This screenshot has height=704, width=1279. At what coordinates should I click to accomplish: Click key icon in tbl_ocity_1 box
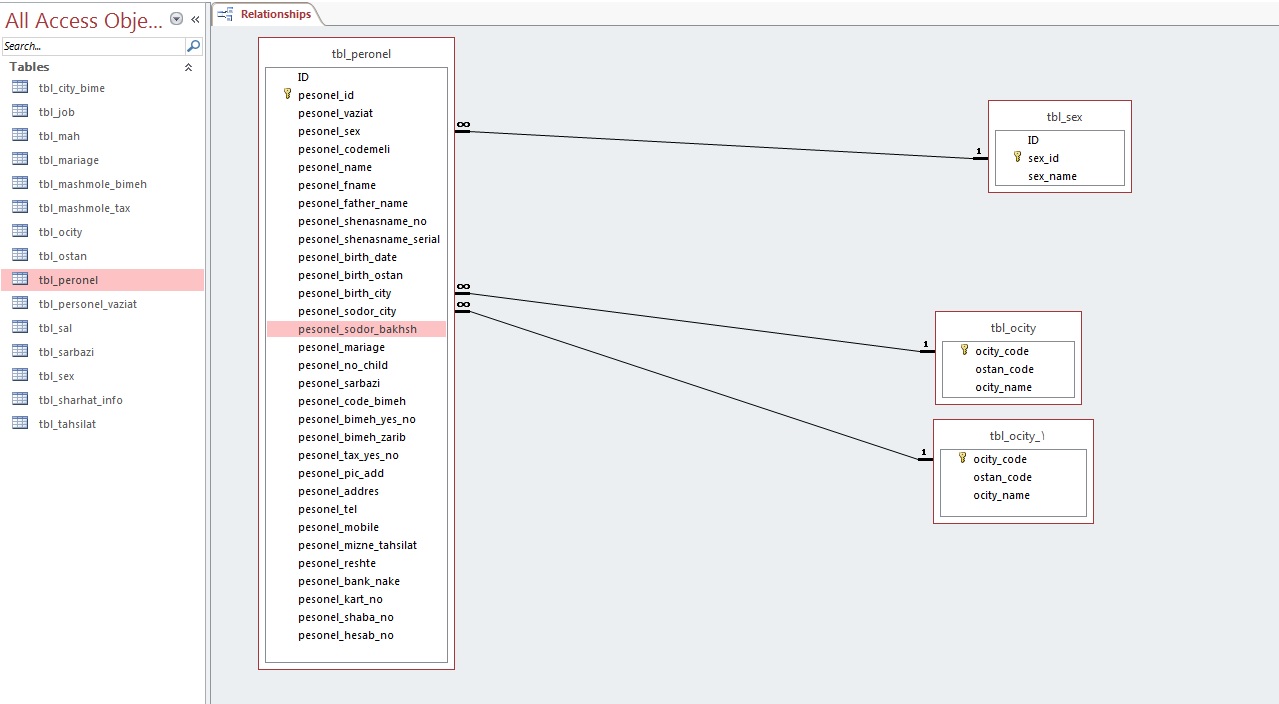click(x=962, y=458)
